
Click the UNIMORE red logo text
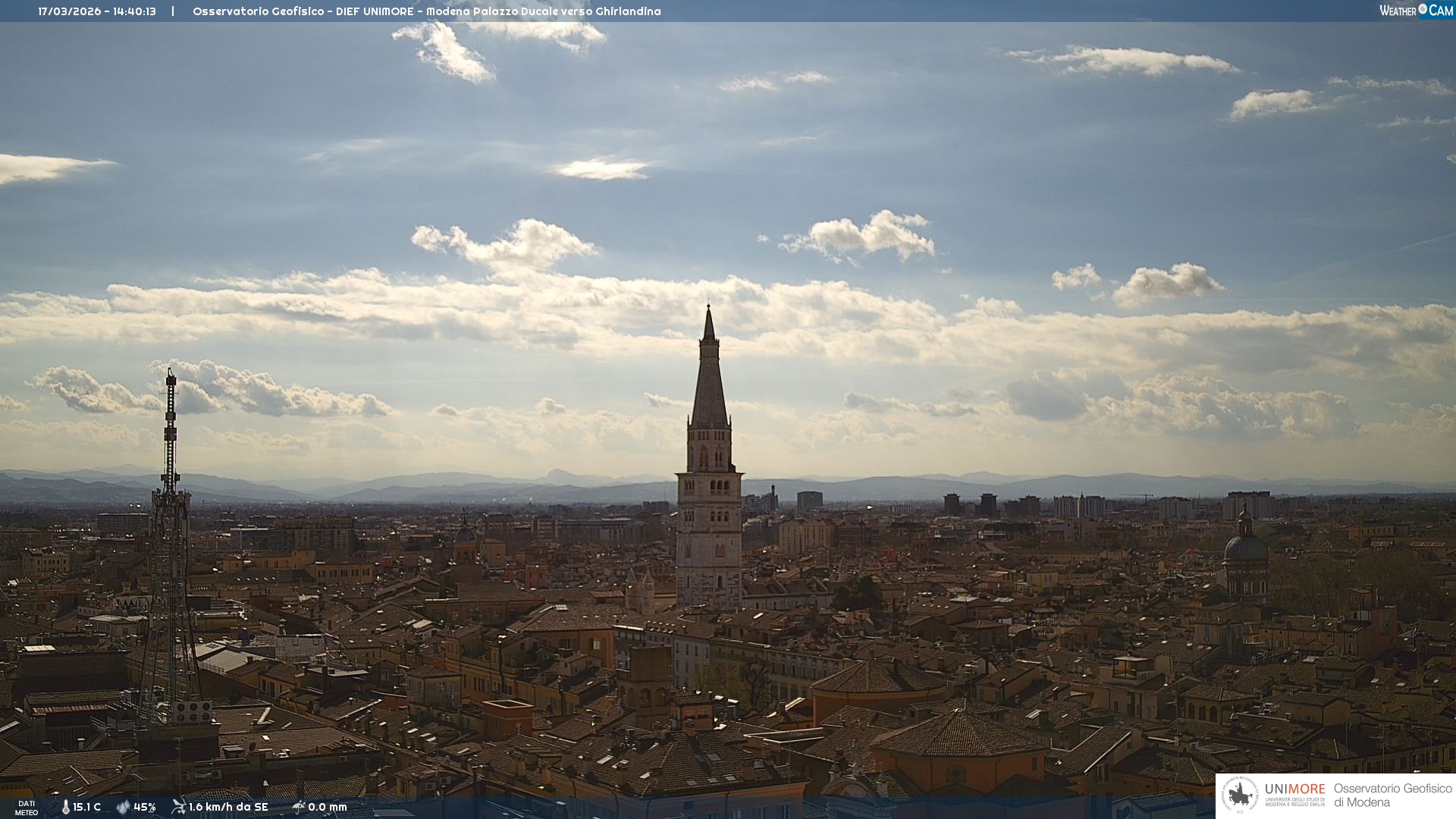tap(1294, 789)
